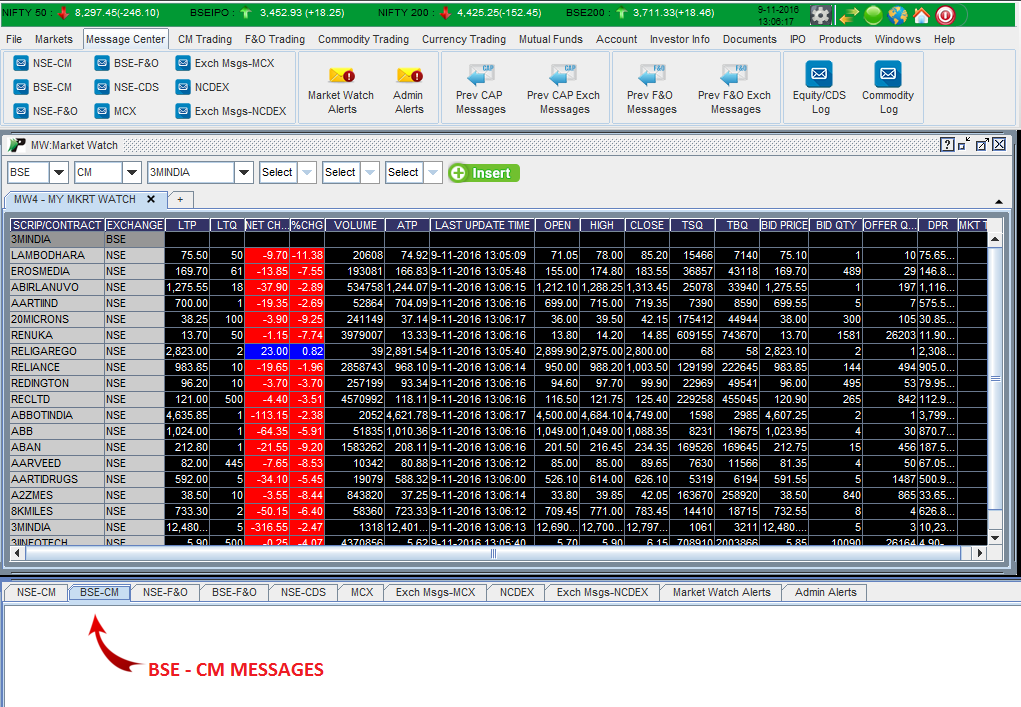Viewport: 1021px width, 707px height.
Task: Open the Exchange dropdown showing BSE
Action: tap(60, 171)
